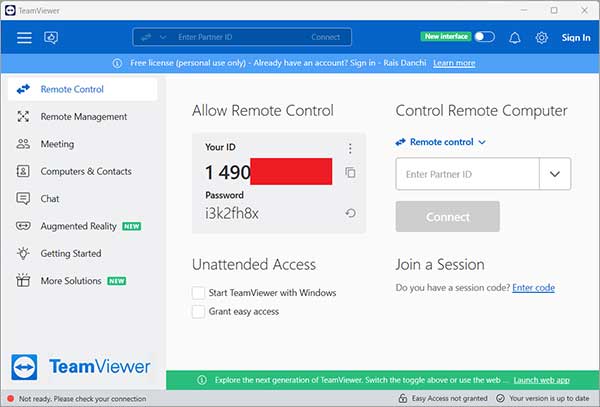This screenshot has width=600, height=407.
Task: Click the TeamViewer logo in sidebar
Action: coord(82,366)
